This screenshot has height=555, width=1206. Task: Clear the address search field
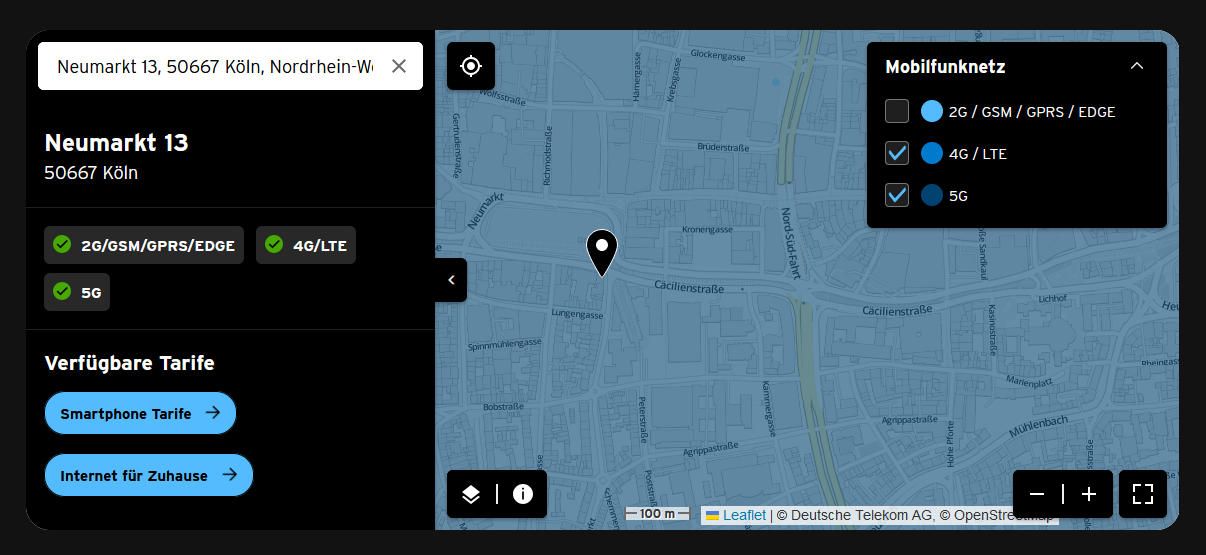pyautogui.click(x=399, y=66)
